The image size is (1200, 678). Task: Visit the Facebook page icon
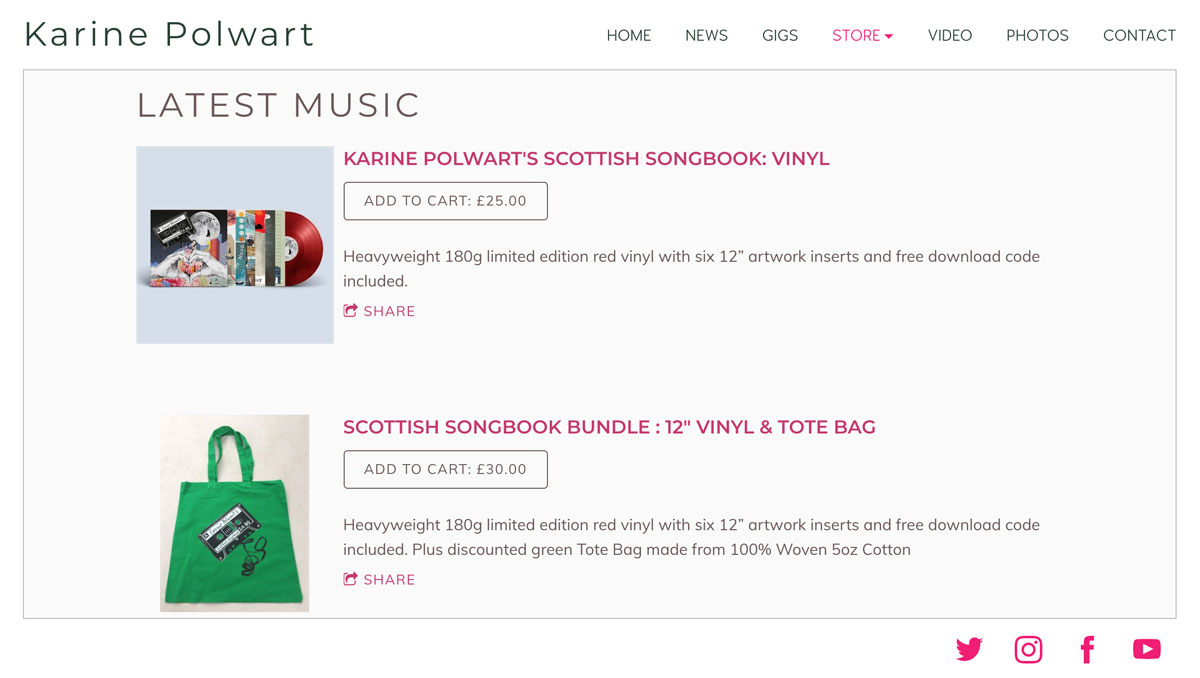pyautogui.click(x=1087, y=650)
